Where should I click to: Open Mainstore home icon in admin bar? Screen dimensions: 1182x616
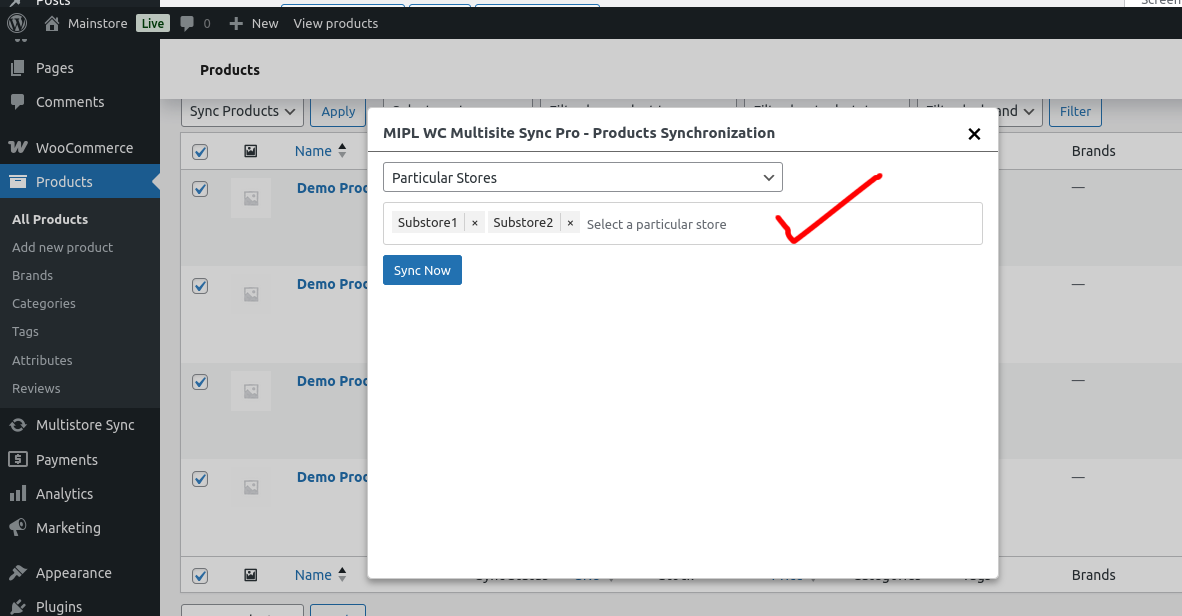pos(51,23)
